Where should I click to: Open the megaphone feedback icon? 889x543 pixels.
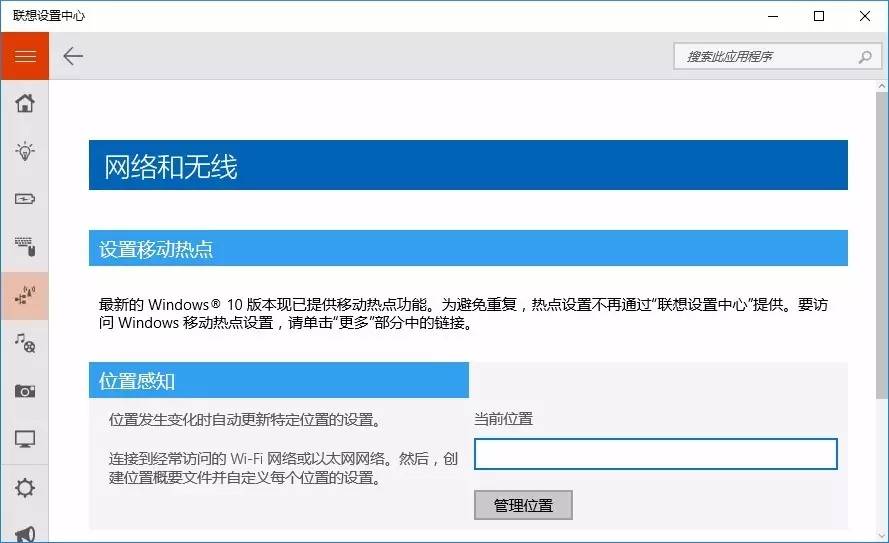click(x=25, y=534)
